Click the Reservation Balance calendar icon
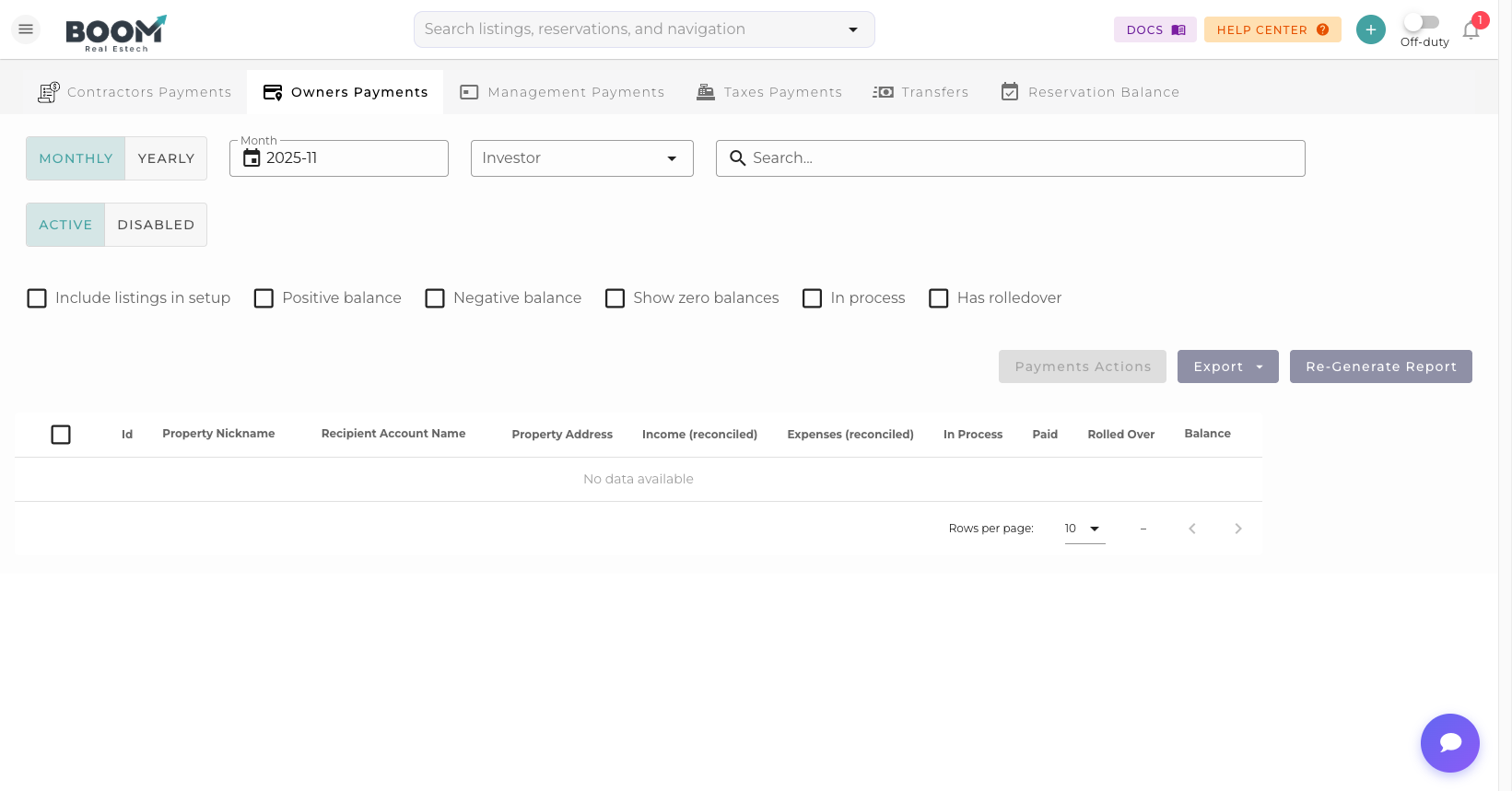The image size is (1512, 791). click(x=1010, y=92)
